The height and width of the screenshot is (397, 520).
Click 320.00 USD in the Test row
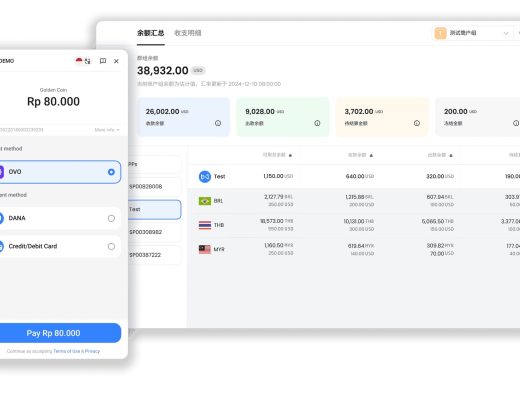point(440,176)
